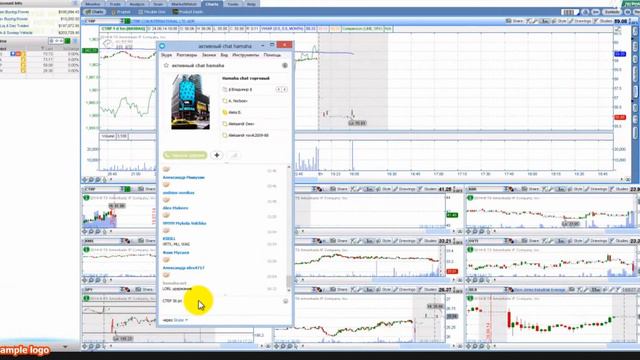
Task: Expand symbol dropdown on middle-left small chart
Action: pyautogui.click(x=122, y=241)
